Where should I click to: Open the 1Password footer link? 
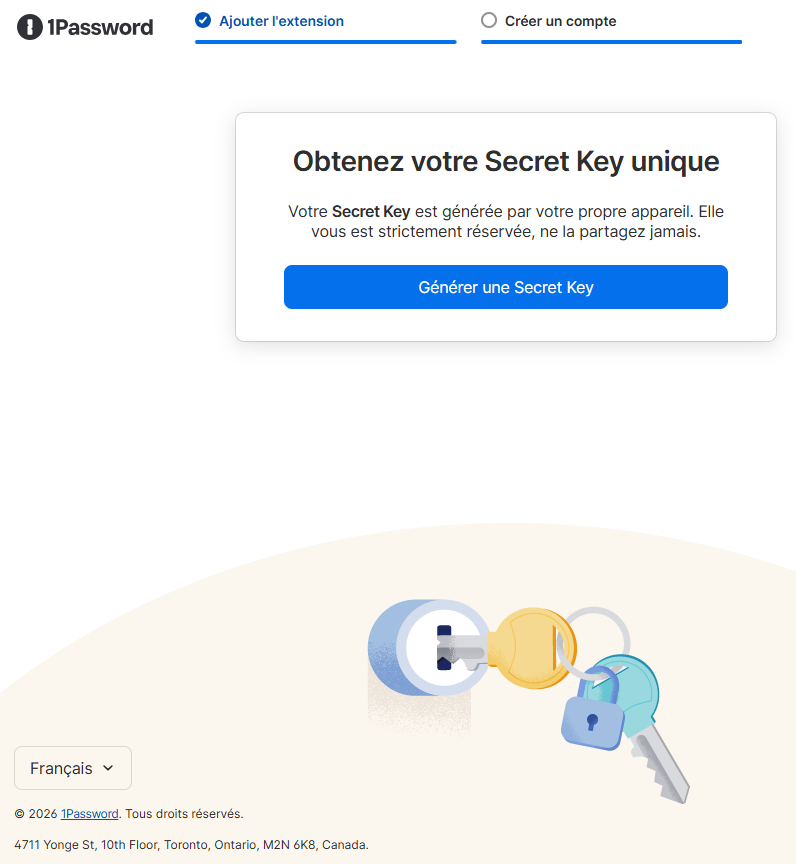click(89, 813)
